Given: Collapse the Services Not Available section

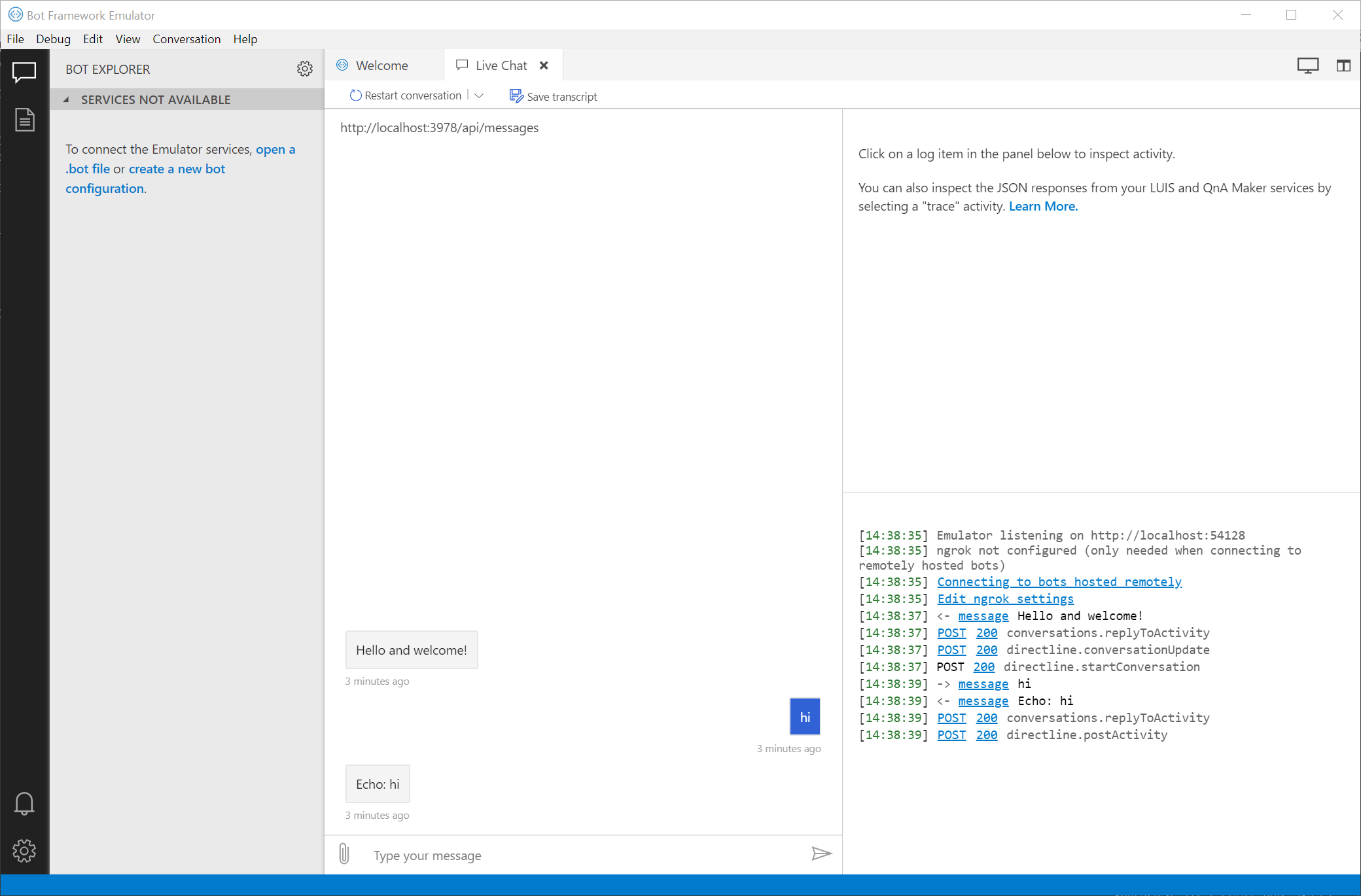Looking at the screenshot, I should pos(66,99).
